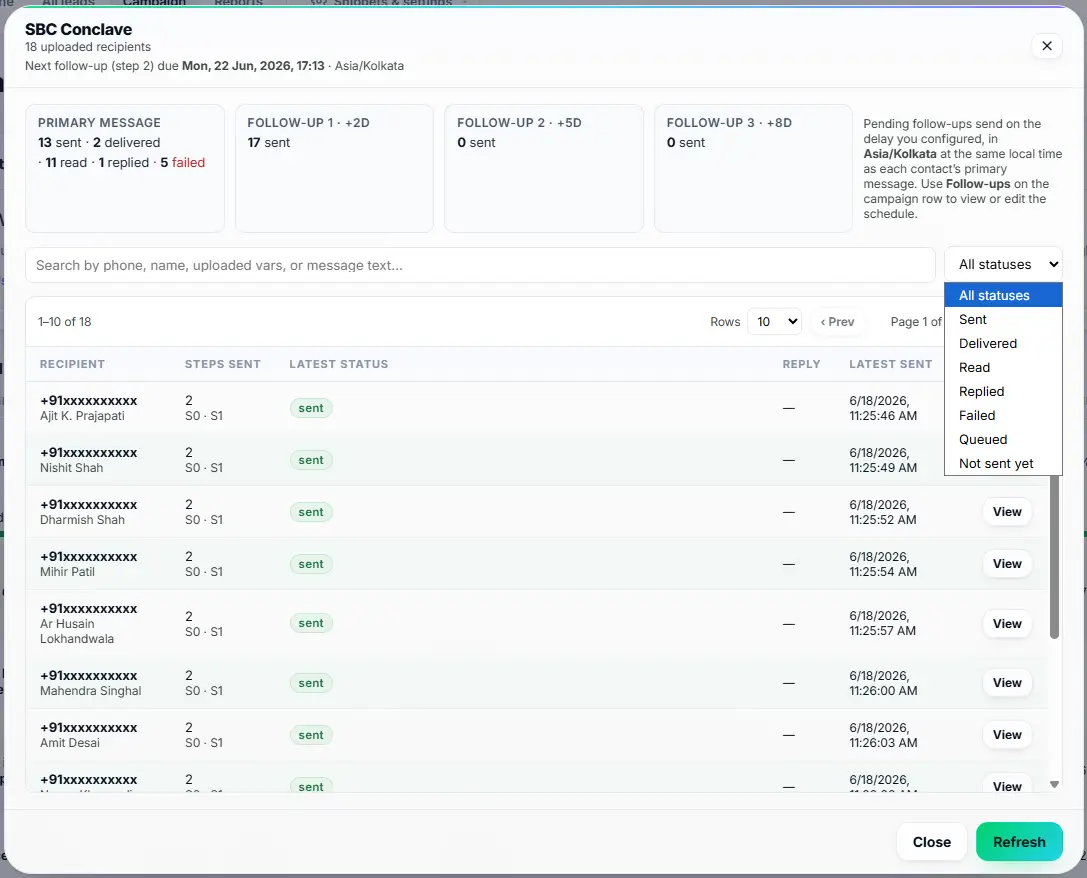The width and height of the screenshot is (1087, 878).
Task: Filter recipients by Failed status
Action: [1003, 416]
